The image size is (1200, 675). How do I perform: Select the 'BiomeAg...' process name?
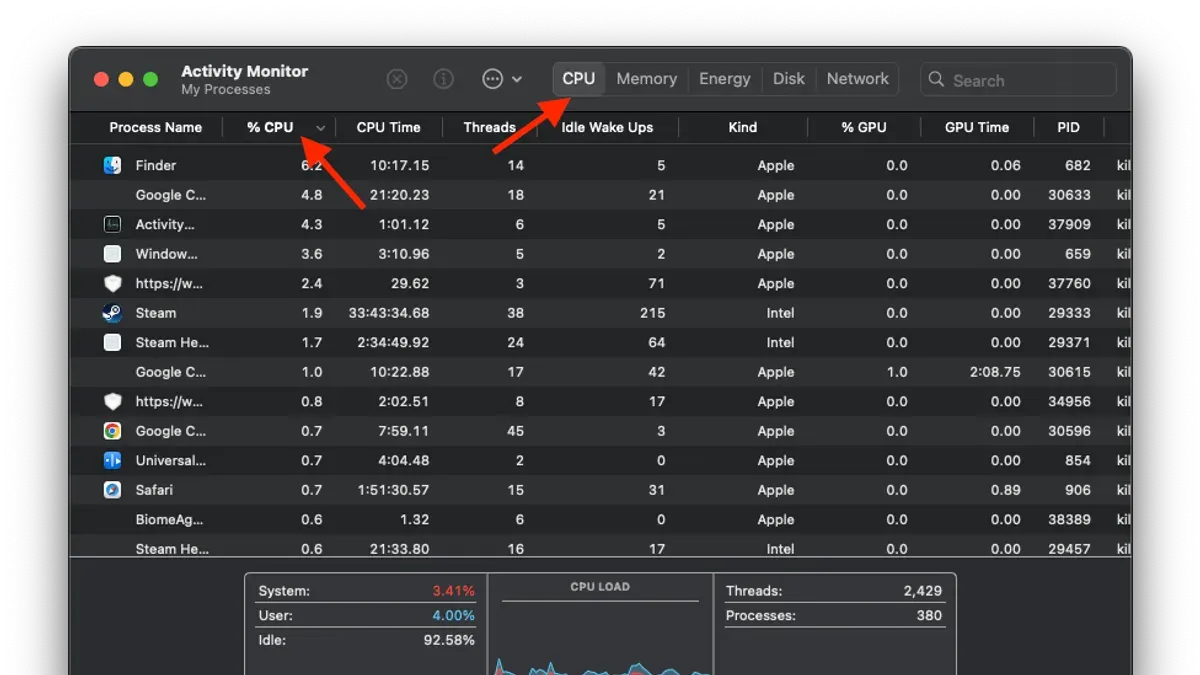[x=169, y=519]
